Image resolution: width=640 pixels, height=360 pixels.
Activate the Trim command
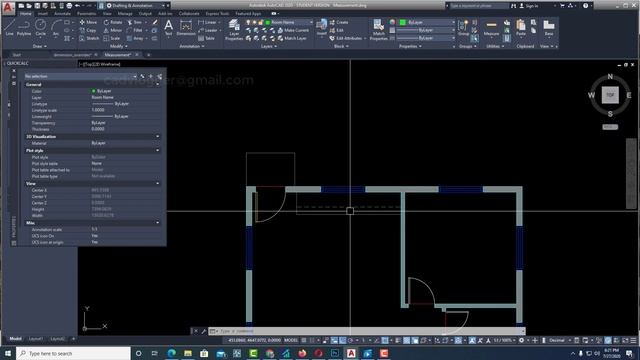135,22
